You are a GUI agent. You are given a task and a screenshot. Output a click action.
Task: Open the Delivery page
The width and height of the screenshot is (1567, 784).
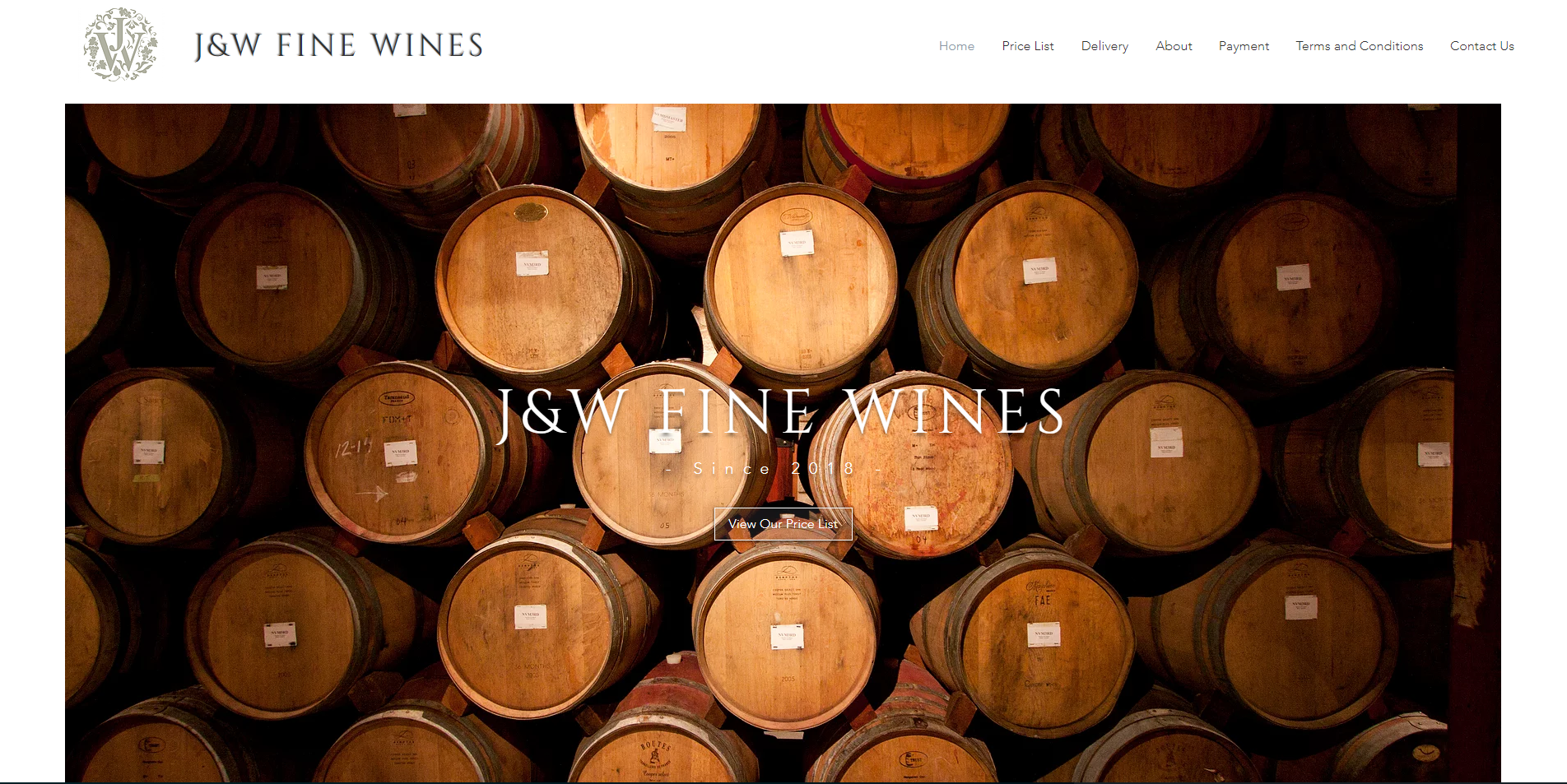pos(1104,46)
